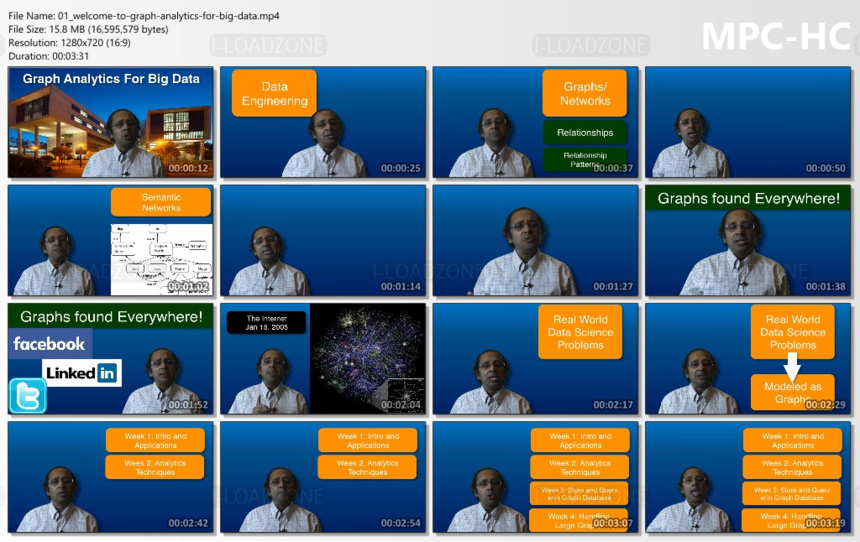Click the frame timestamped 00:01:14
Viewport: 860px width, 542px height.
point(323,240)
